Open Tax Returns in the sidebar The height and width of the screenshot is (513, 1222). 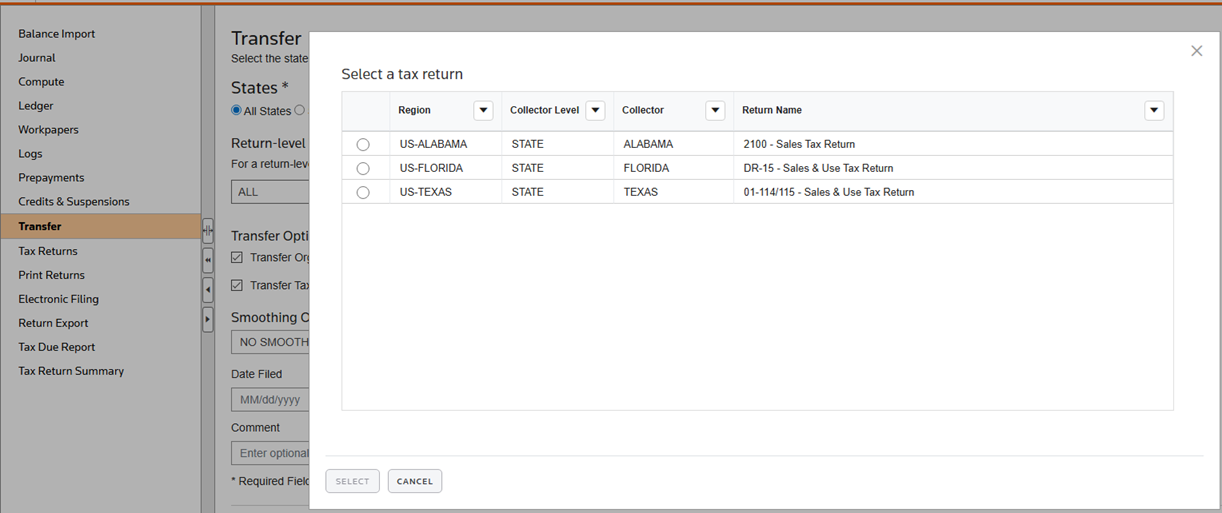point(48,251)
